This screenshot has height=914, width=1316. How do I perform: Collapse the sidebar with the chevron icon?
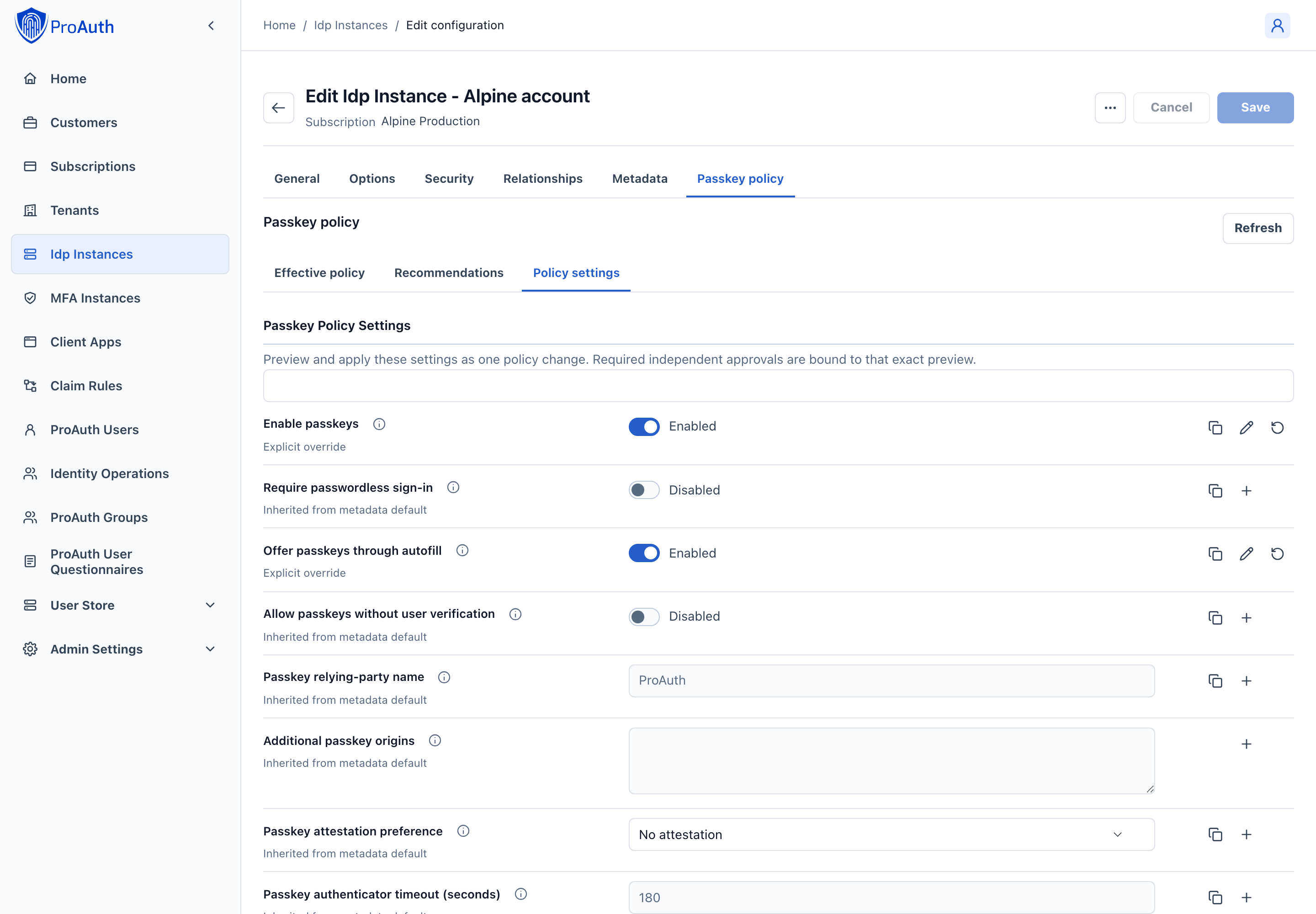(x=211, y=26)
